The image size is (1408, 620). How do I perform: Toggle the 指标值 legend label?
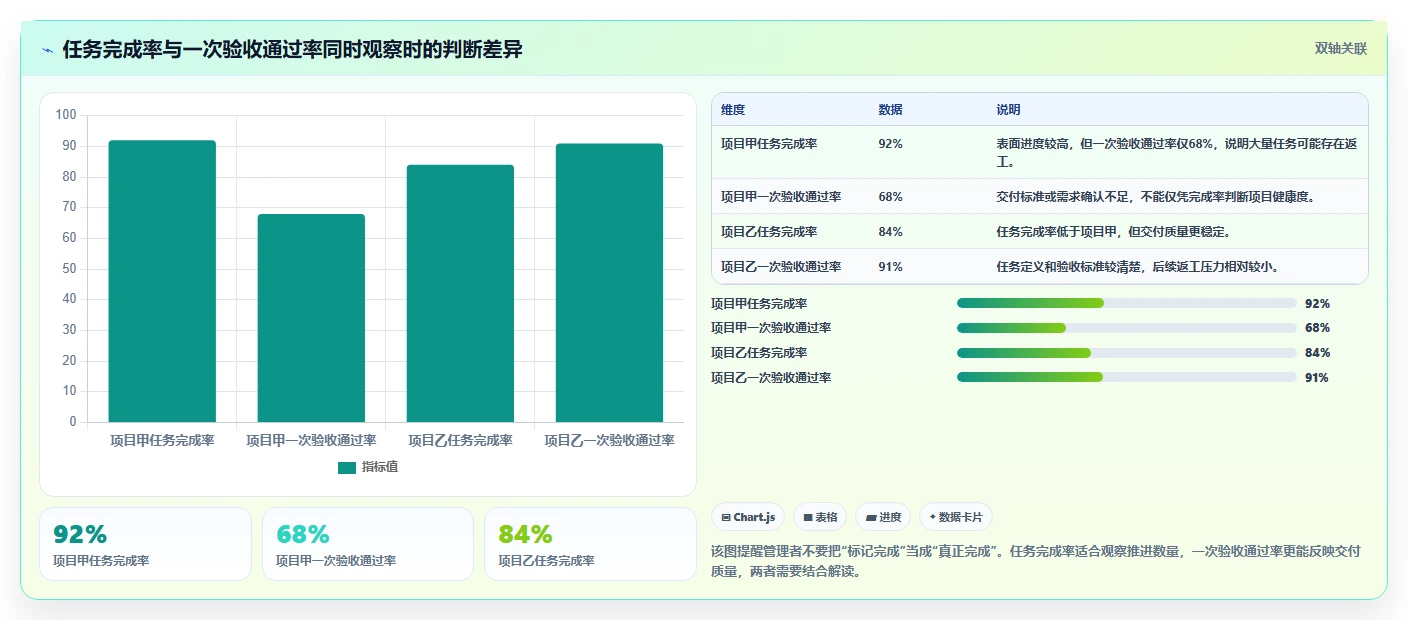coord(380,467)
